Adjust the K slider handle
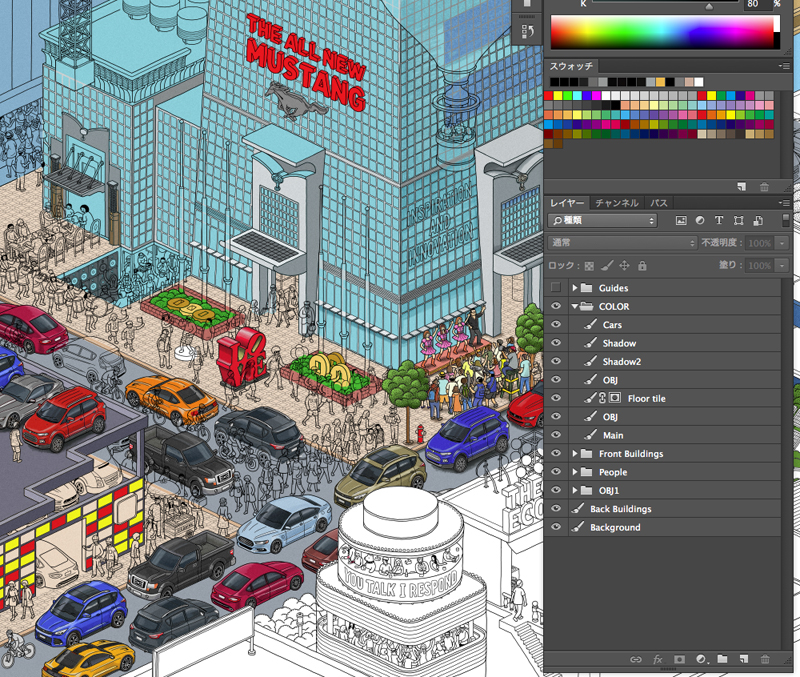 click(709, 6)
